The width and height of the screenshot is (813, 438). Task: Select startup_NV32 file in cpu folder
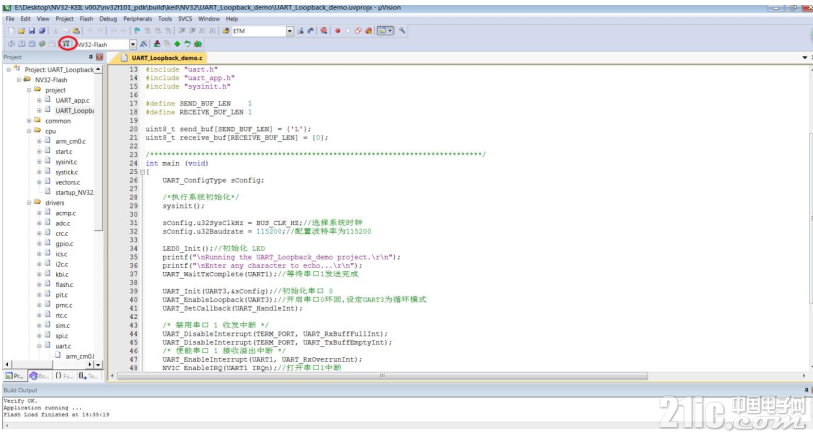coord(75,192)
